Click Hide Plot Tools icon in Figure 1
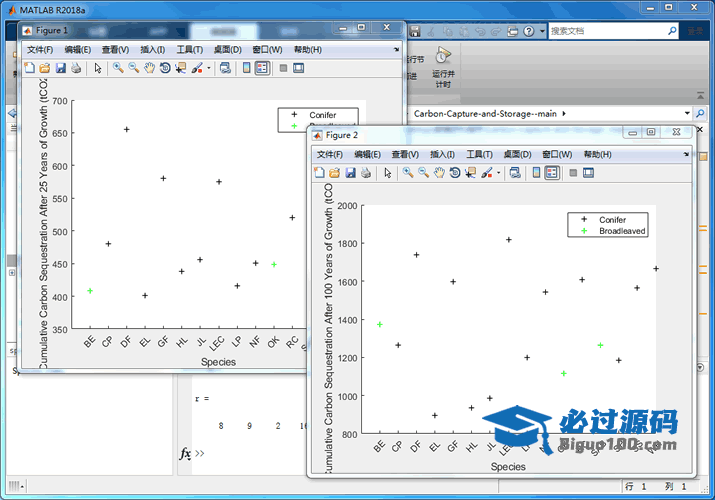Screen dimensions: 715x500 (x=283, y=68)
